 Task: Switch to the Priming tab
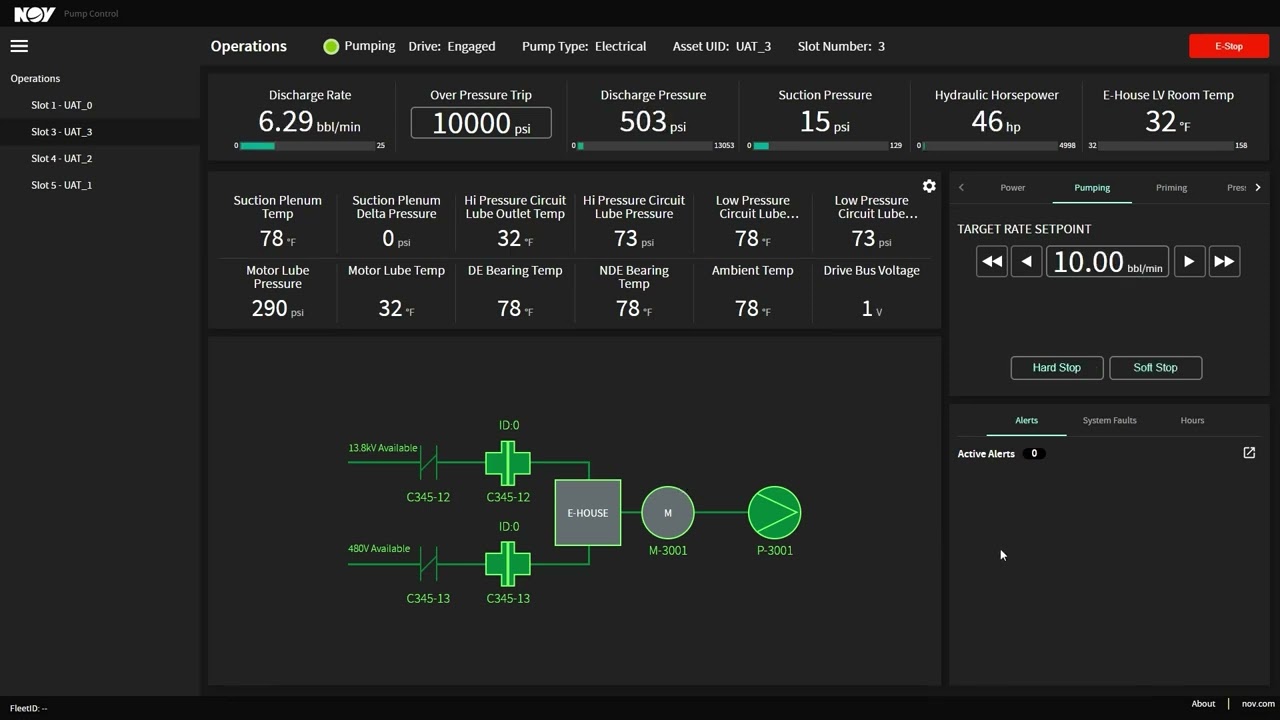[x=1171, y=188]
